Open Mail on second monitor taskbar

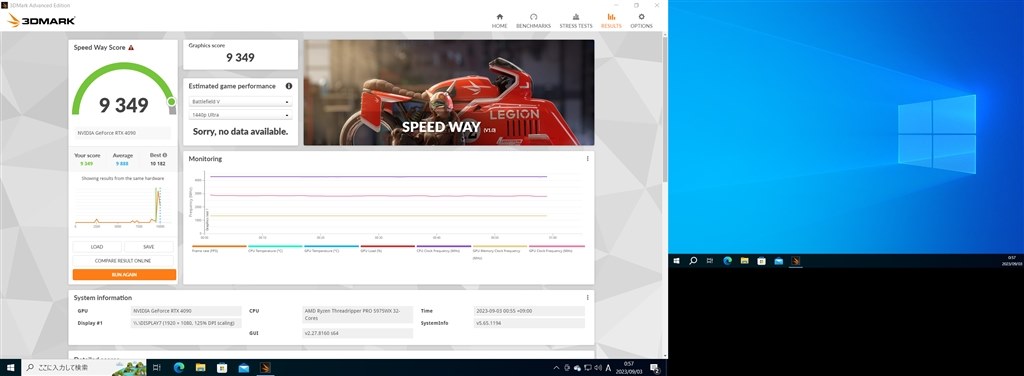[x=778, y=261]
